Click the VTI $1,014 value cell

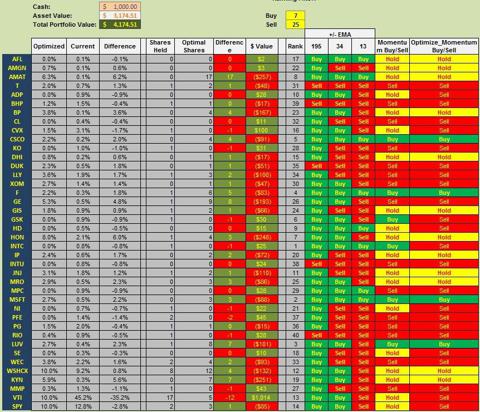[262, 398]
